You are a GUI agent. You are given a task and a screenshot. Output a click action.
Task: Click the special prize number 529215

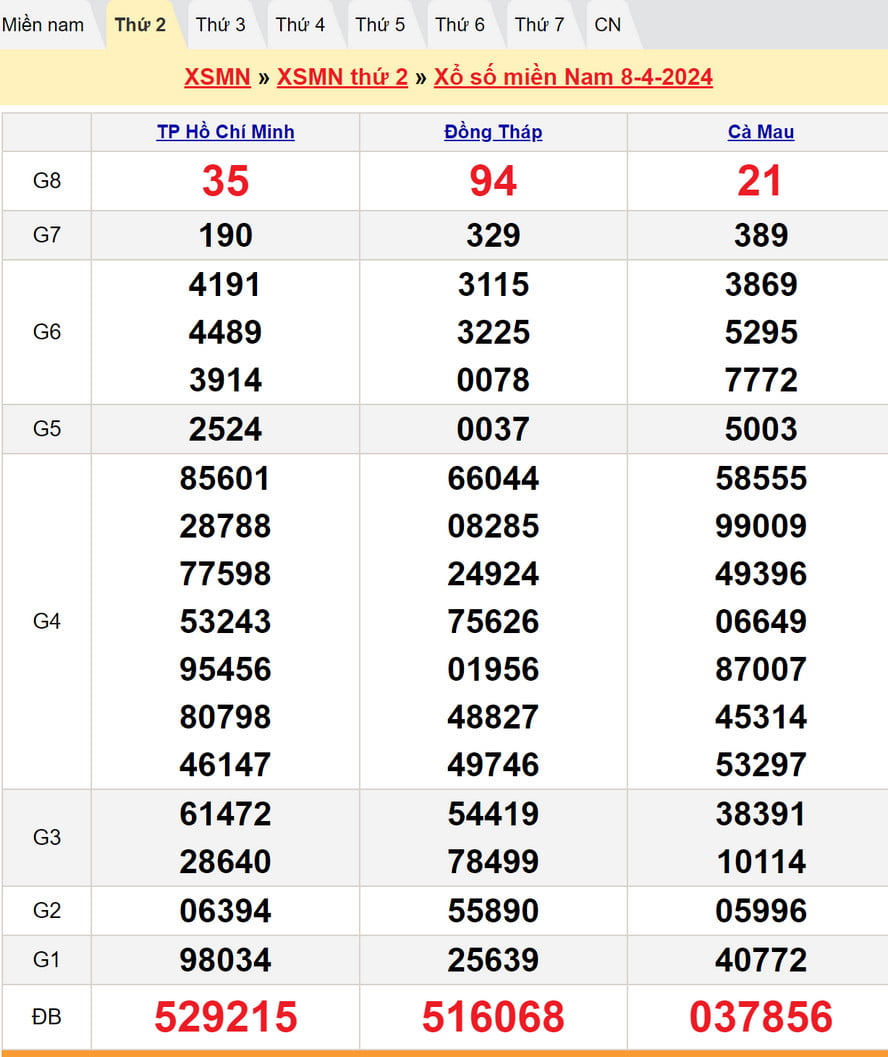coord(225,1017)
